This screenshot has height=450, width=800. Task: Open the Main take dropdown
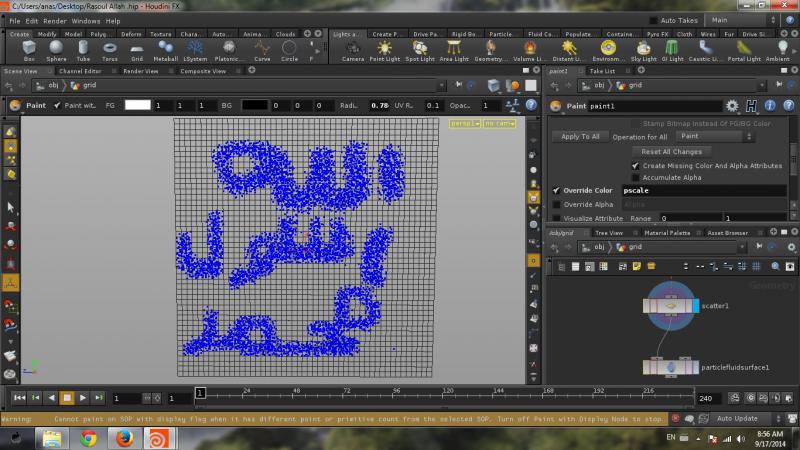pyautogui.click(x=743, y=20)
